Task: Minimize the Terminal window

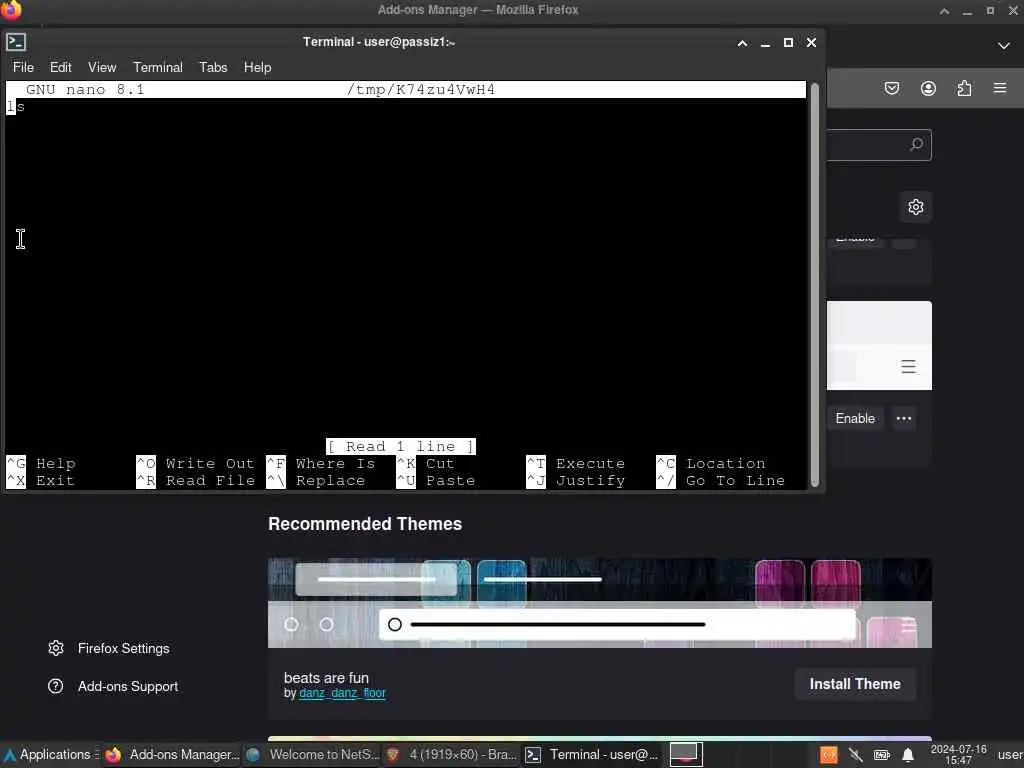Action: (765, 43)
